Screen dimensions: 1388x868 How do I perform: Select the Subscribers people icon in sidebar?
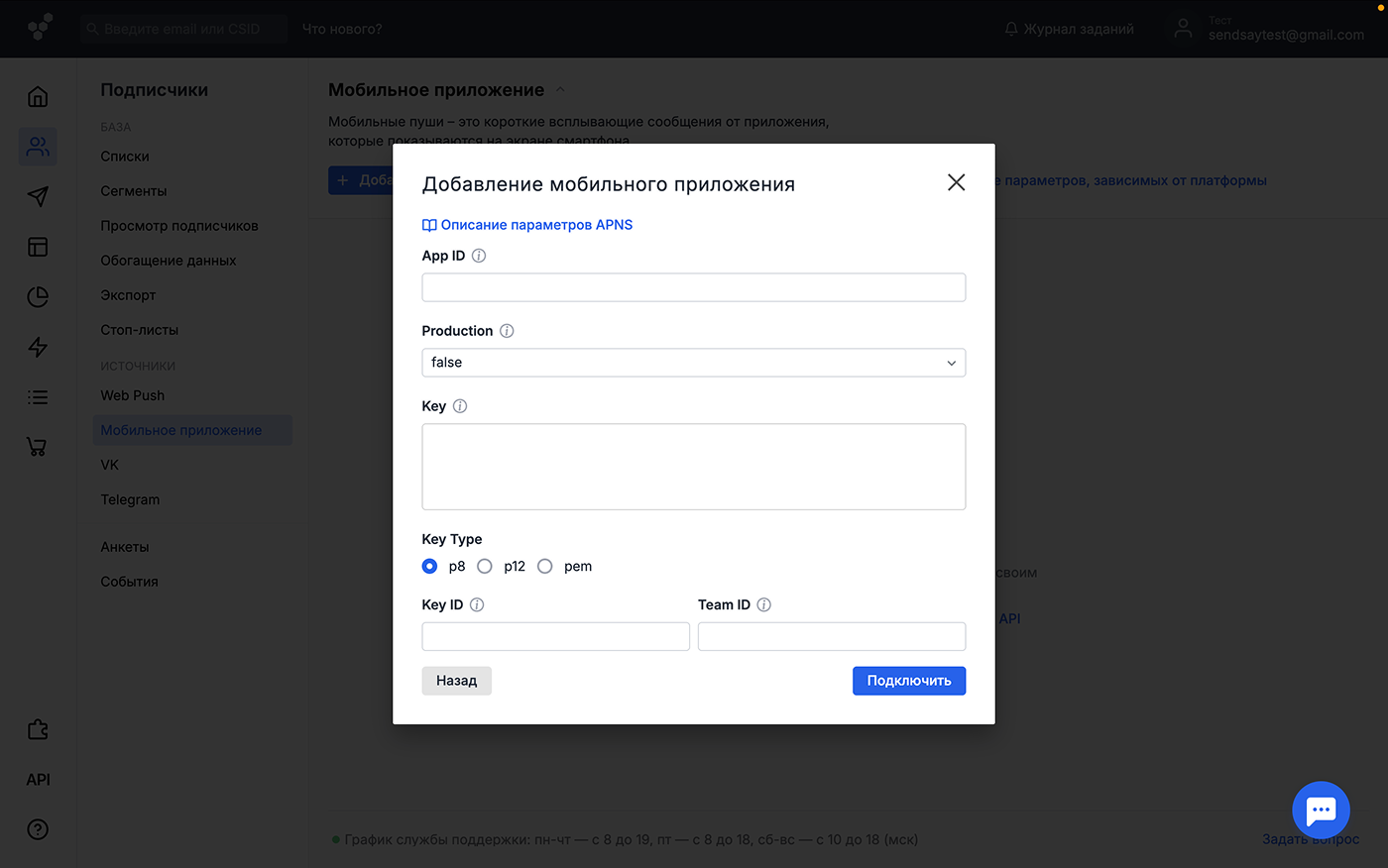(x=37, y=147)
